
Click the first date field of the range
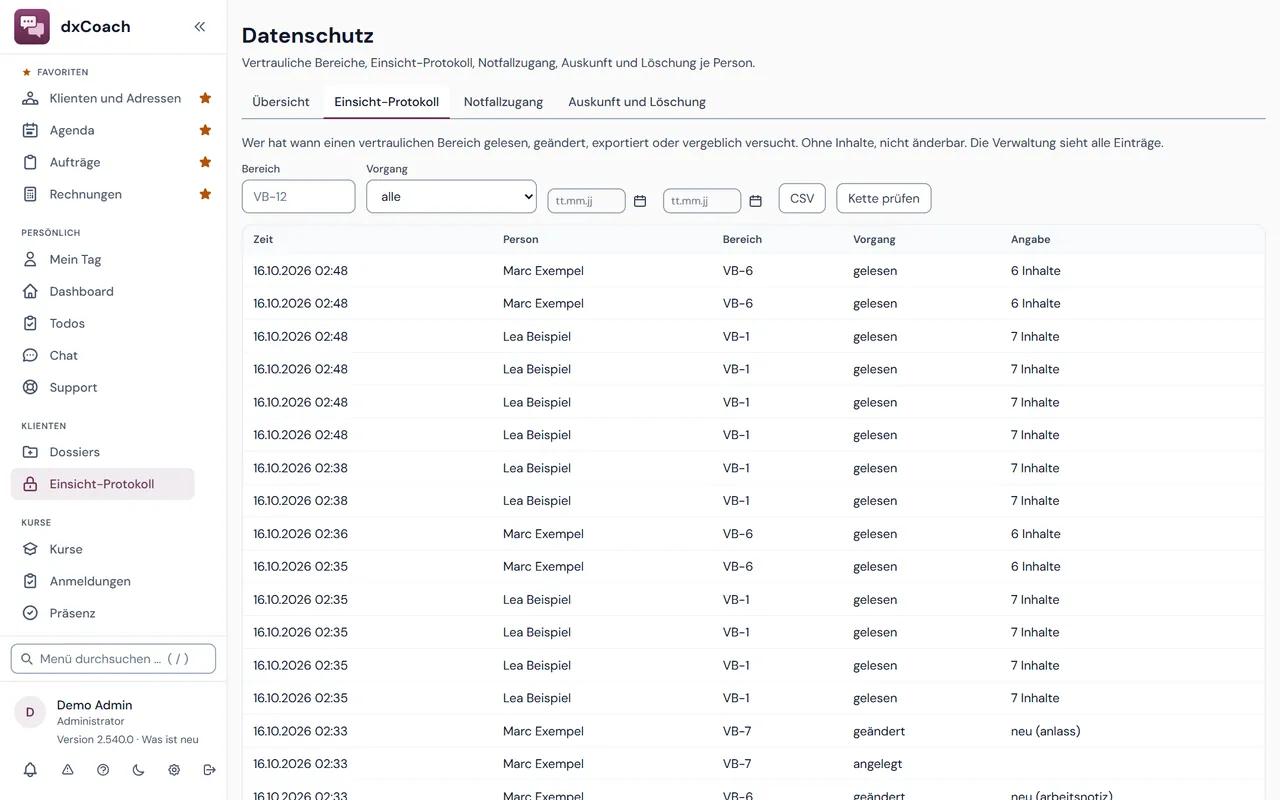coord(586,201)
